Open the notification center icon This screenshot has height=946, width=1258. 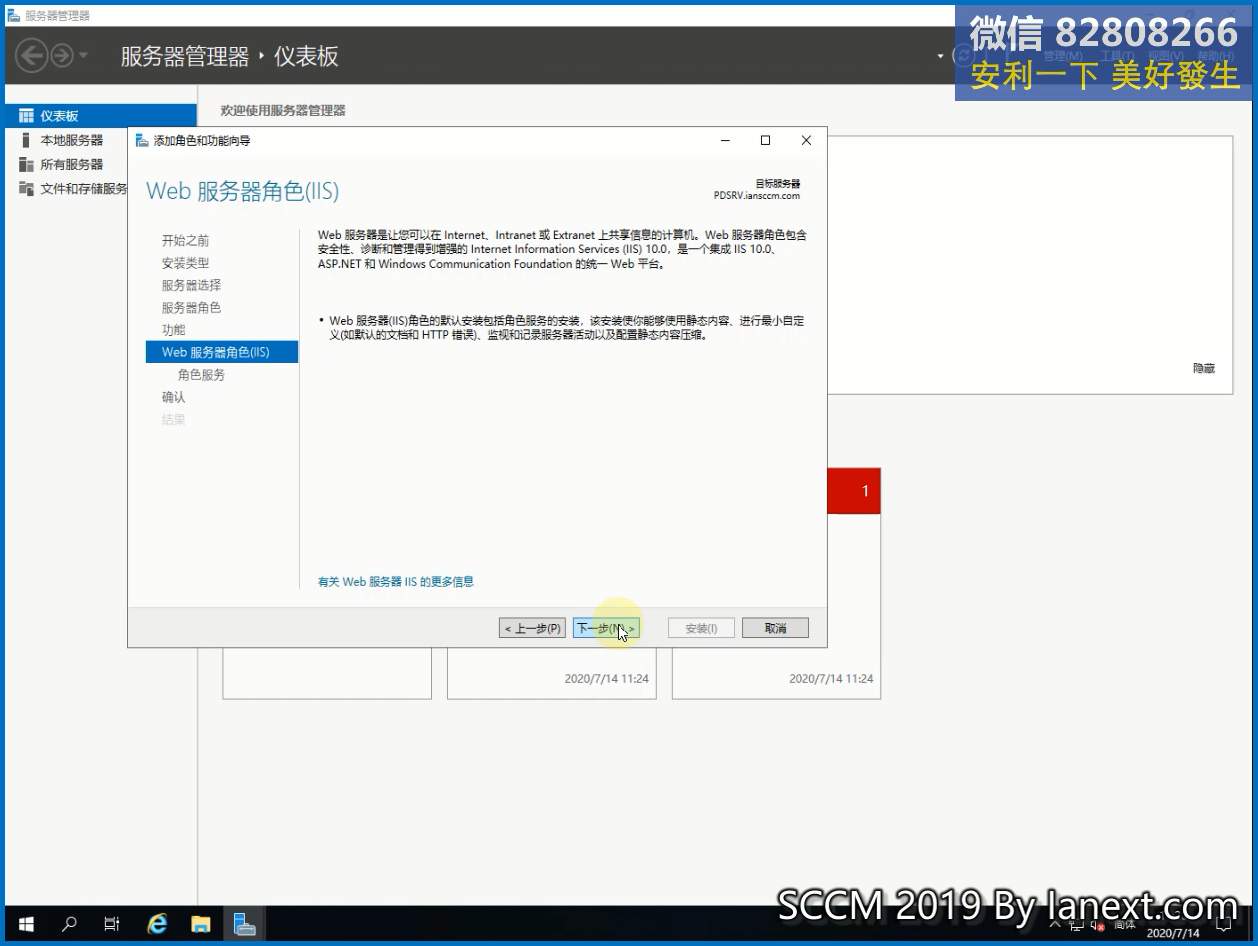click(1222, 925)
